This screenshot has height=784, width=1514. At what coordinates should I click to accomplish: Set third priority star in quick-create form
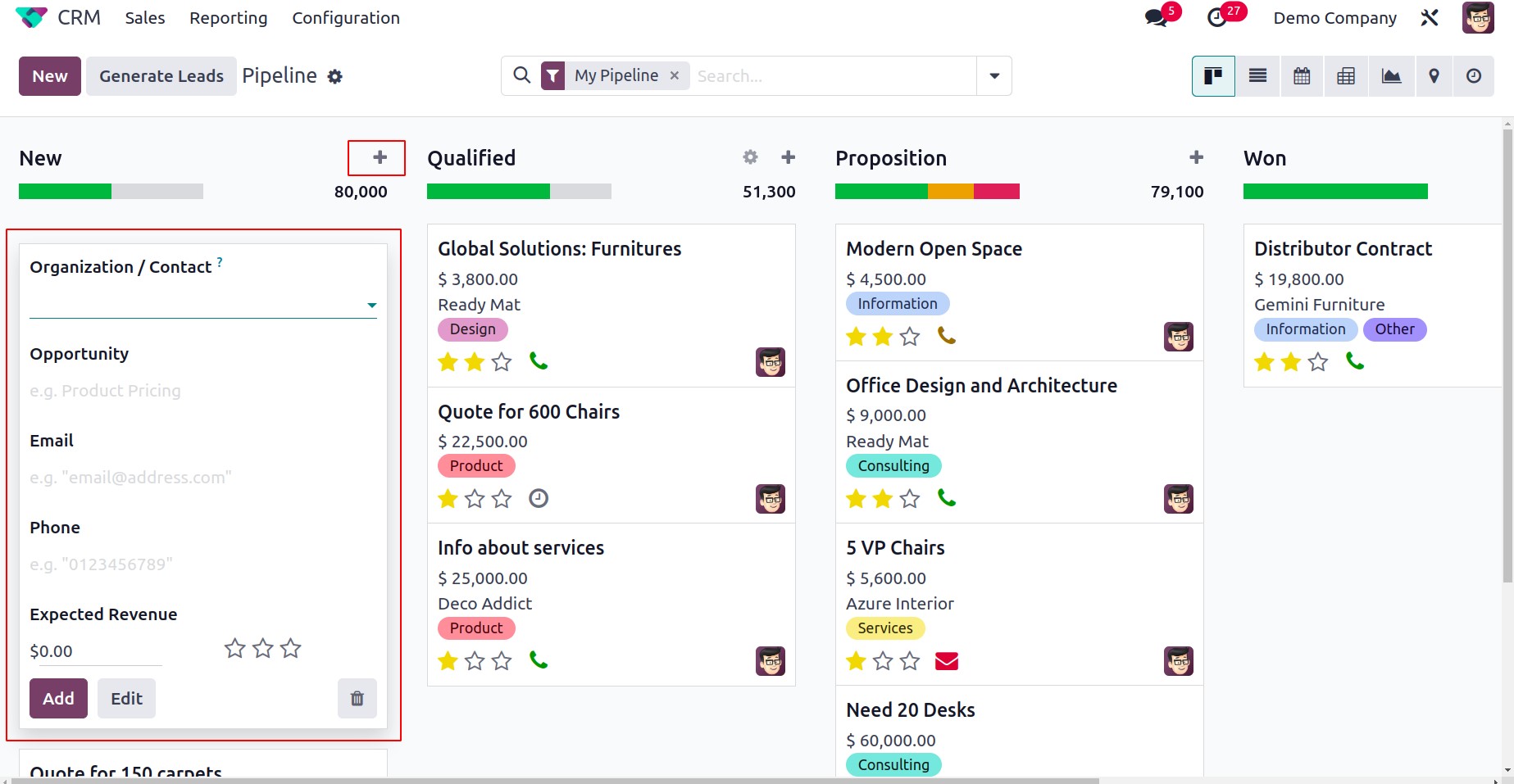[291, 649]
